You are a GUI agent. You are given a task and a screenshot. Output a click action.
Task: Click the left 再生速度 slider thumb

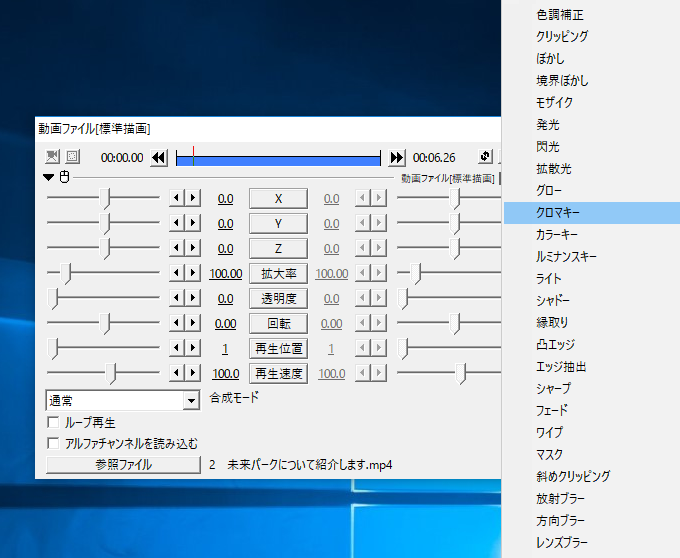point(111,374)
